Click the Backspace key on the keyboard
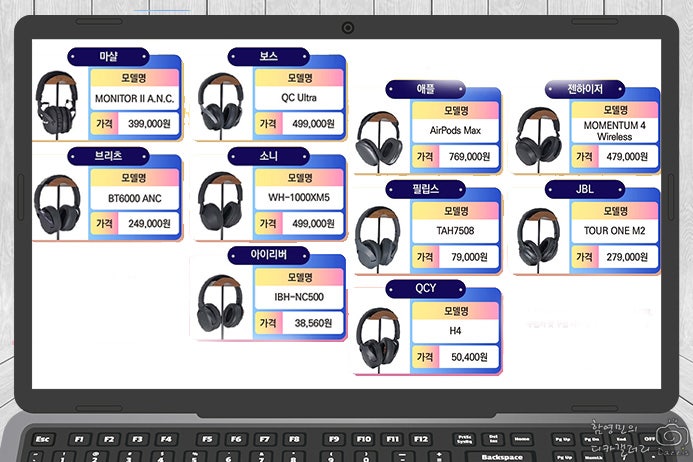 pos(502,457)
